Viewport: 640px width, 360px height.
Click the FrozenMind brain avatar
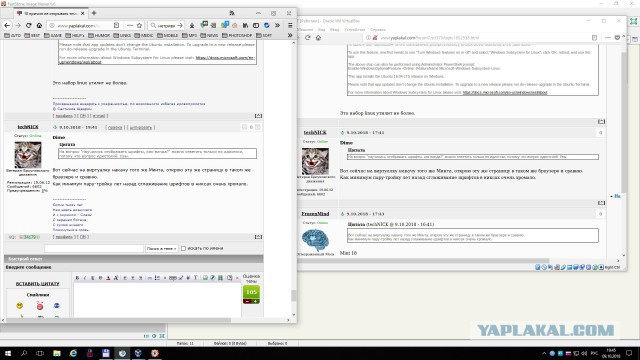[315, 240]
